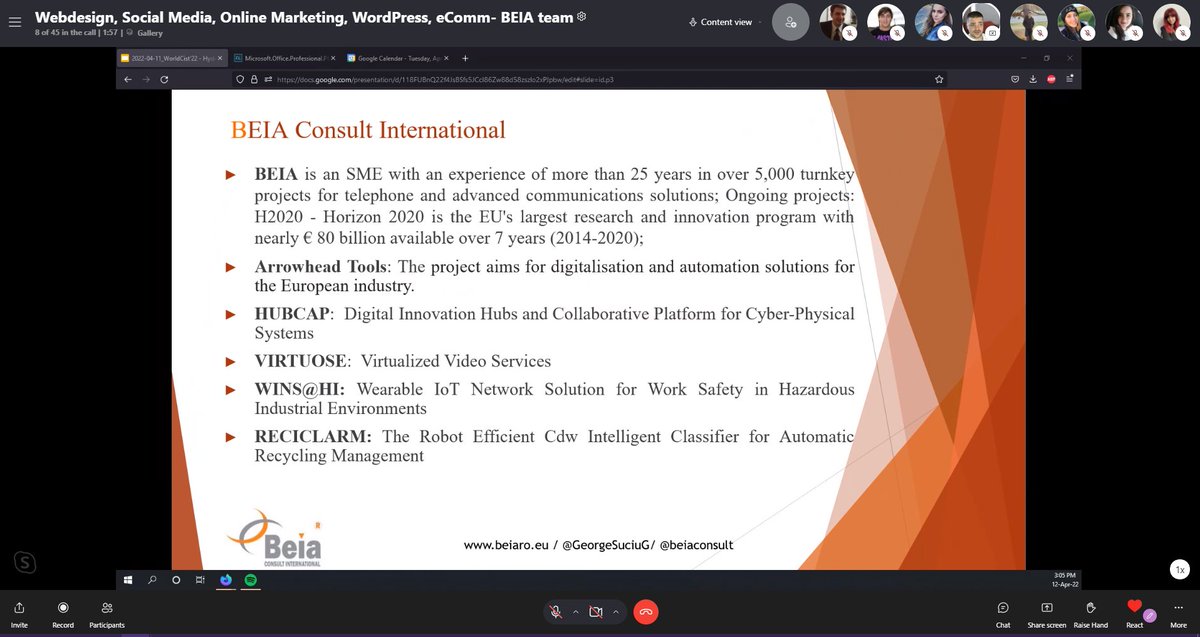Click the 1x zoom level button
The image size is (1200, 637).
[1180, 569]
